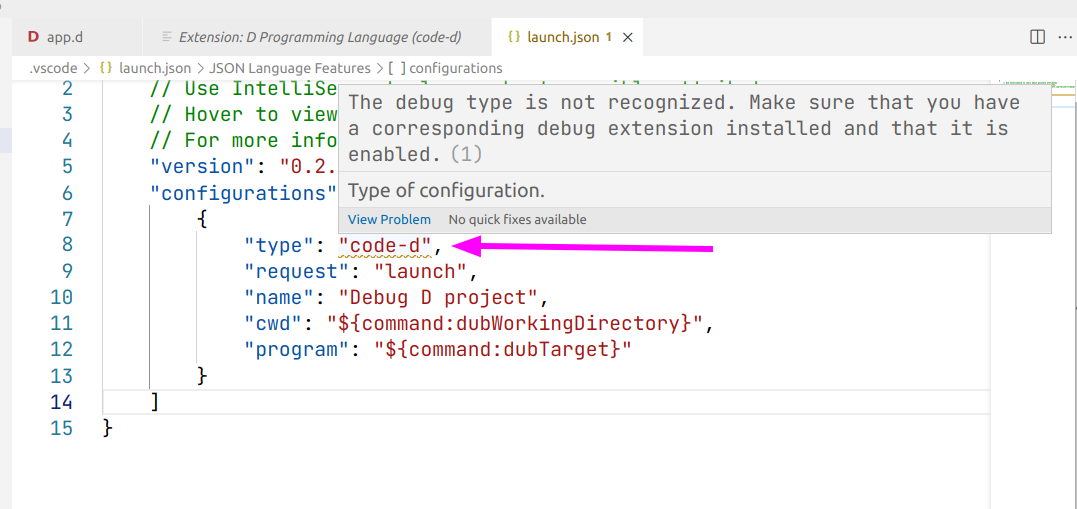This screenshot has width=1077, height=509.
Task: Select the launch.json tab
Action: tap(567, 37)
